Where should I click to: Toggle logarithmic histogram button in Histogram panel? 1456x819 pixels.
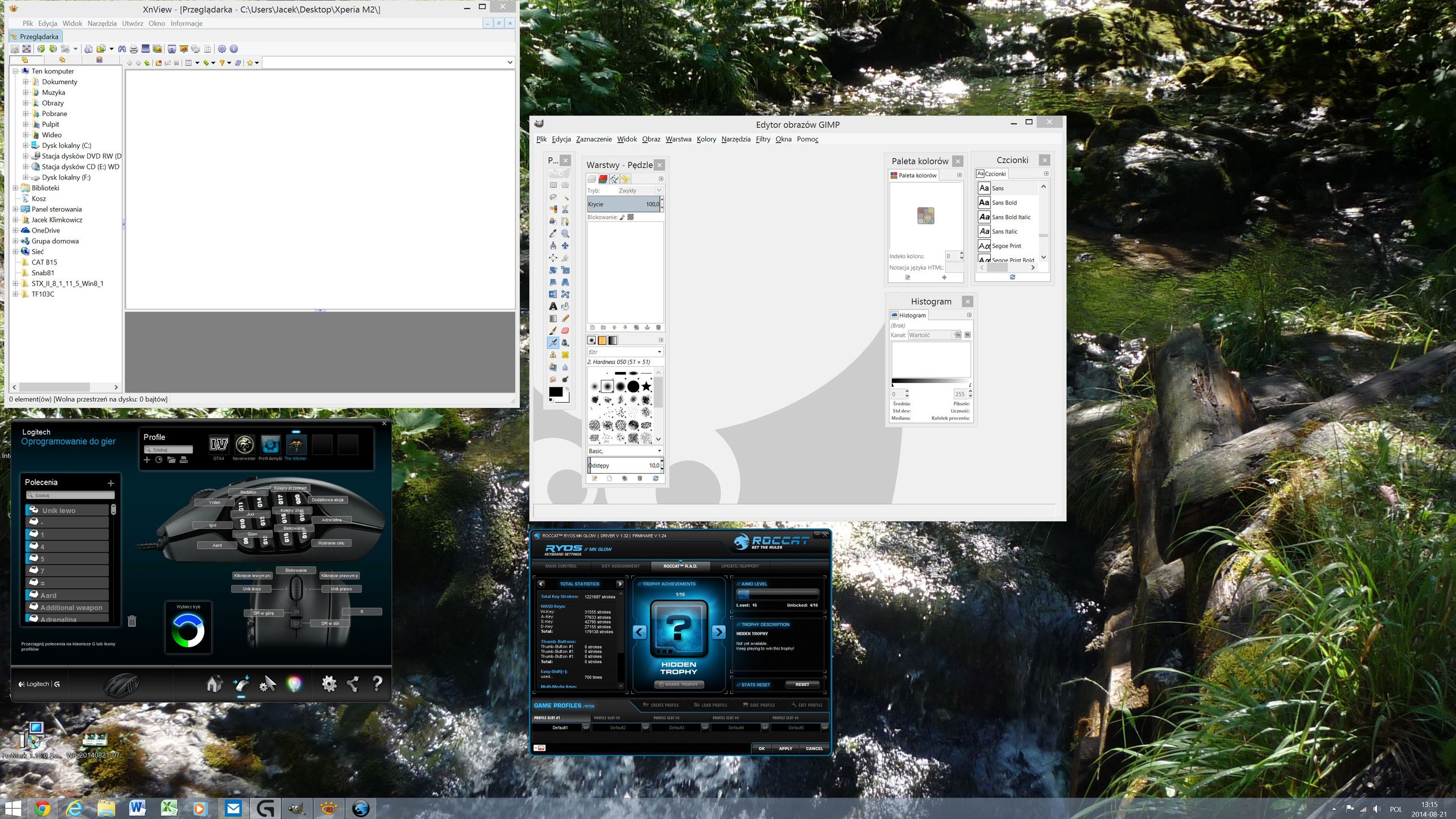click(x=967, y=335)
